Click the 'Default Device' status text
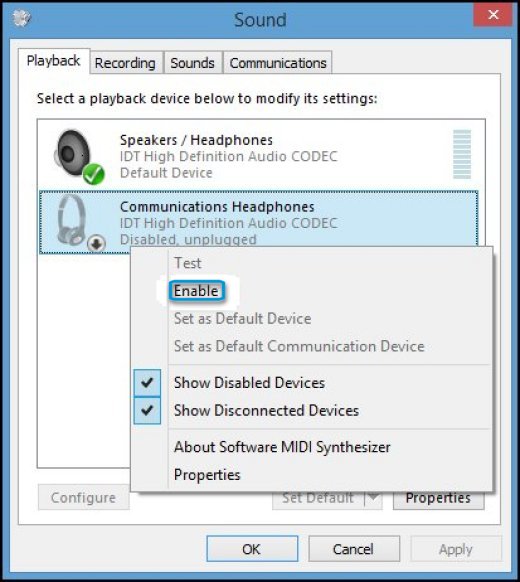The width and height of the screenshot is (520, 582). click(x=166, y=173)
